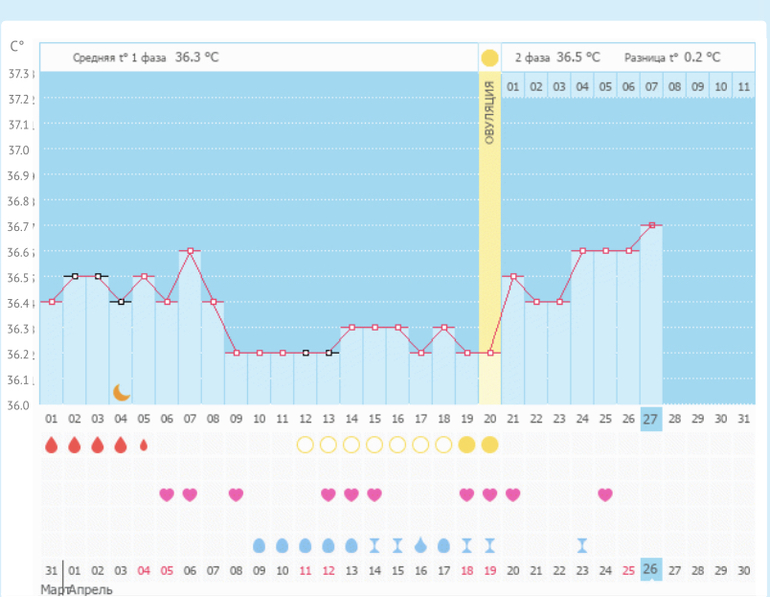Click the pink heart on cycle day 25
Image resolution: width=770 pixels, height=597 pixels.
tap(605, 494)
